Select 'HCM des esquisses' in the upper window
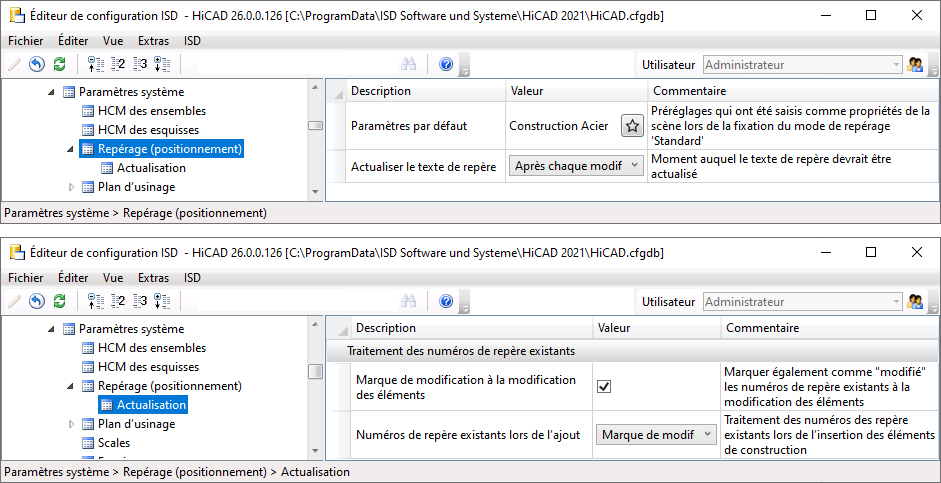 [148, 130]
